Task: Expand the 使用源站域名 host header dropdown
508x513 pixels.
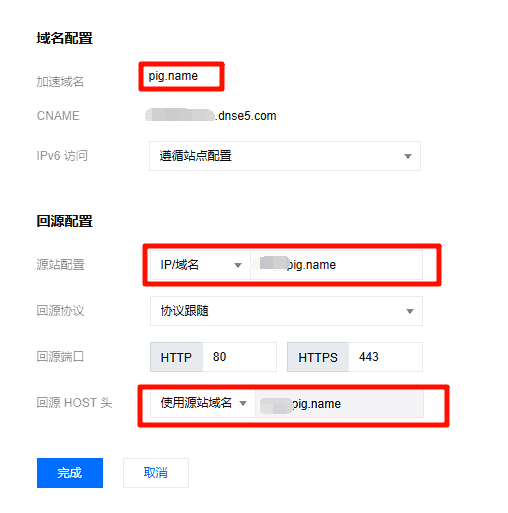Action: pos(203,403)
